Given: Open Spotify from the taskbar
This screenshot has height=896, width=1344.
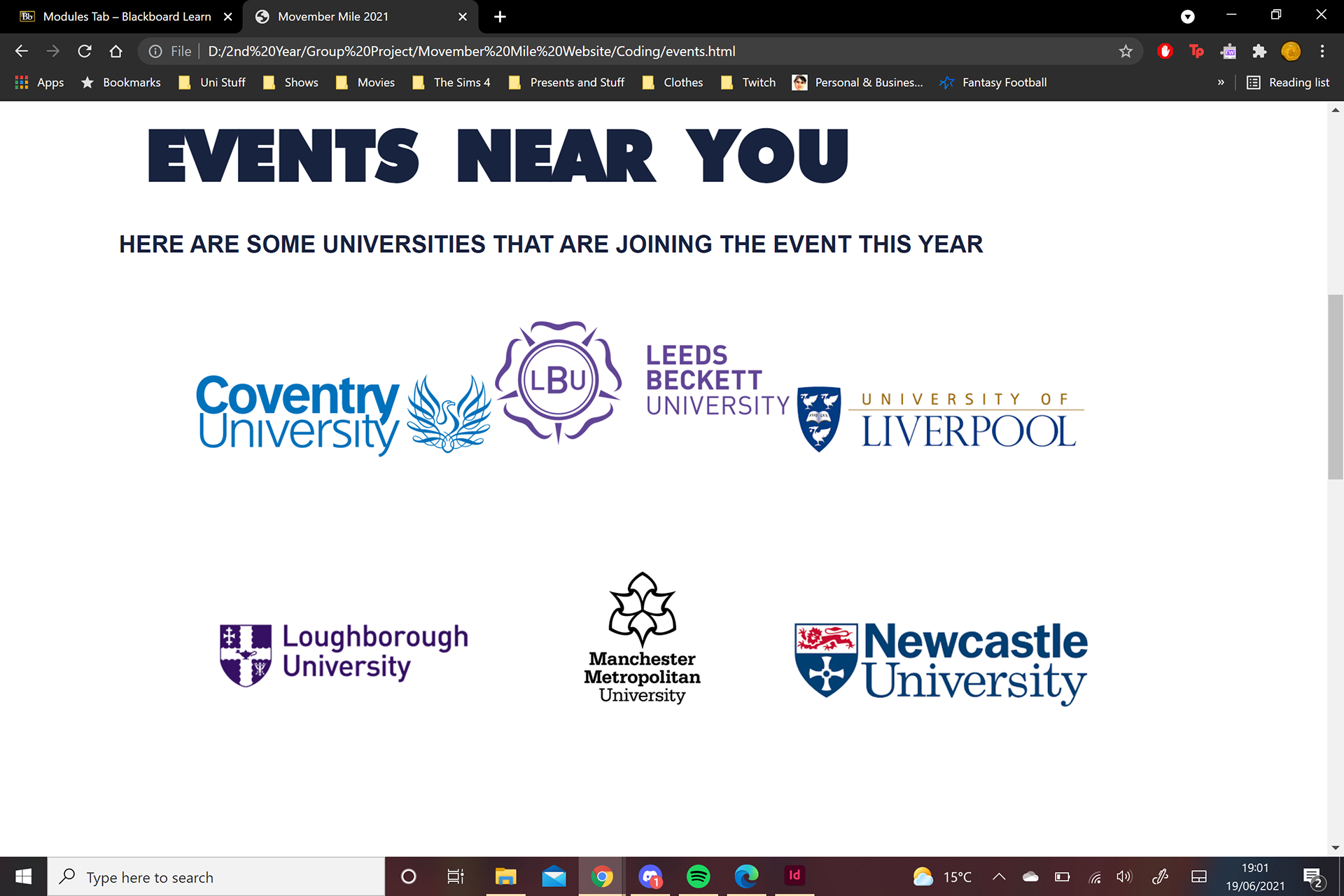Looking at the screenshot, I should (x=699, y=876).
